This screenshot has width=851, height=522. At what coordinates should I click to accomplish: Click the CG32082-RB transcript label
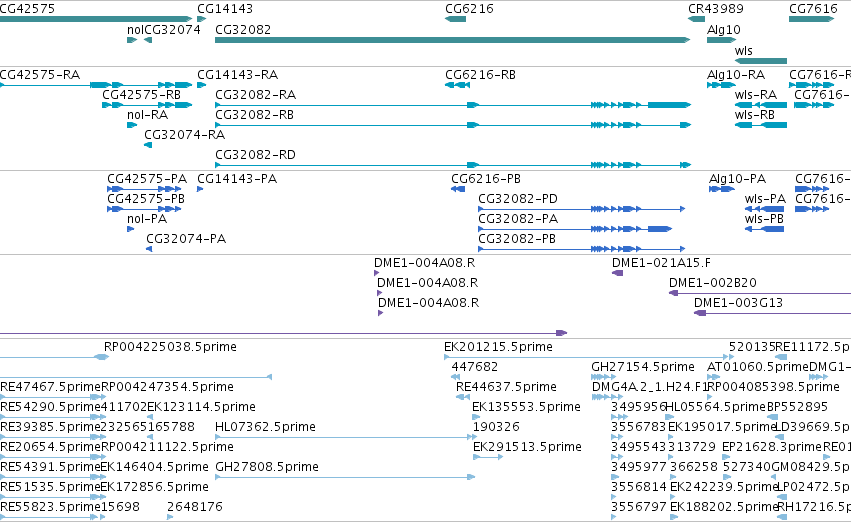click(255, 115)
